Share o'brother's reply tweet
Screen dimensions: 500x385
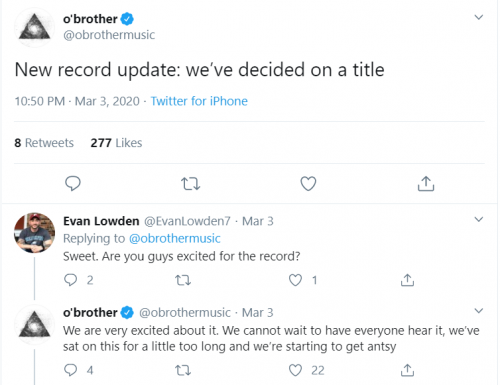pos(407,370)
